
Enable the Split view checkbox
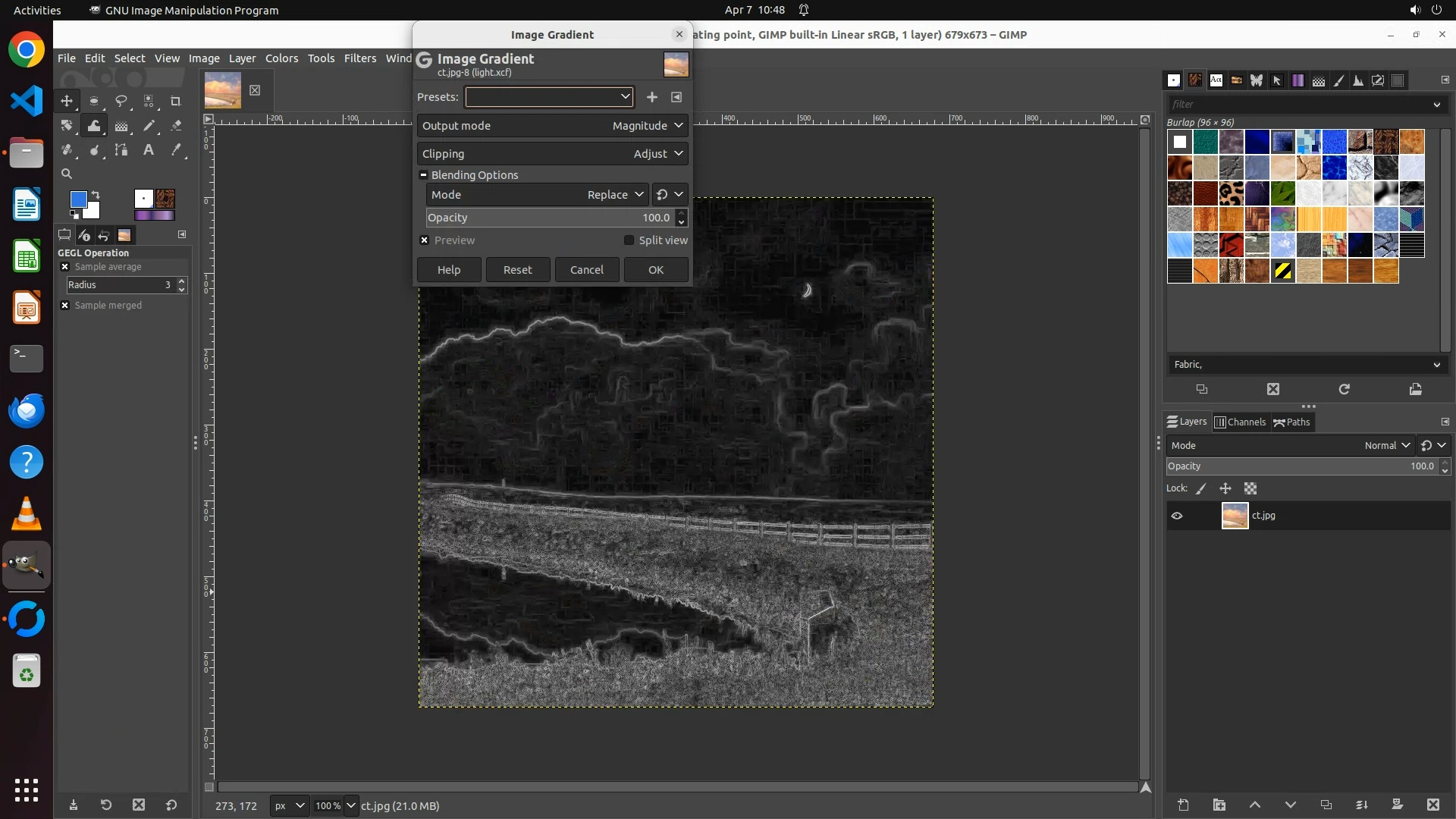coord(629,240)
